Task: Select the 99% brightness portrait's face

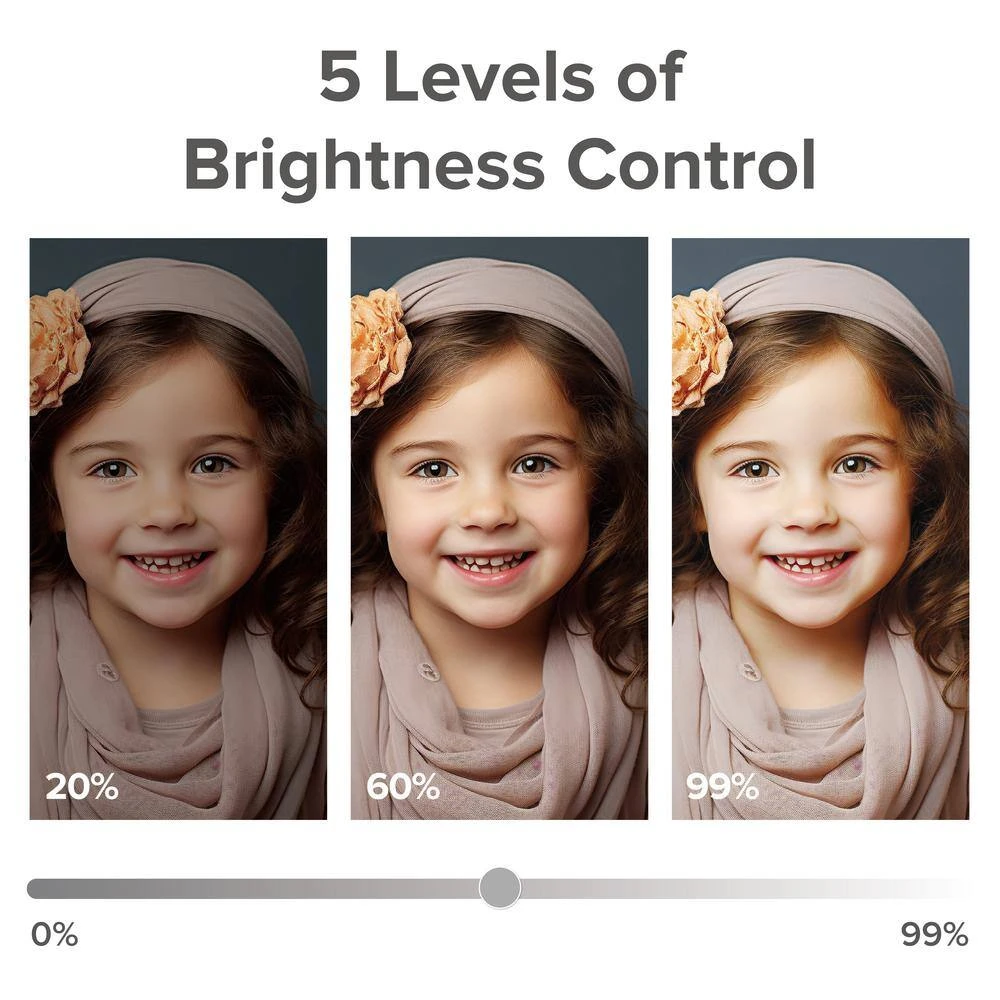Action: 808,500
